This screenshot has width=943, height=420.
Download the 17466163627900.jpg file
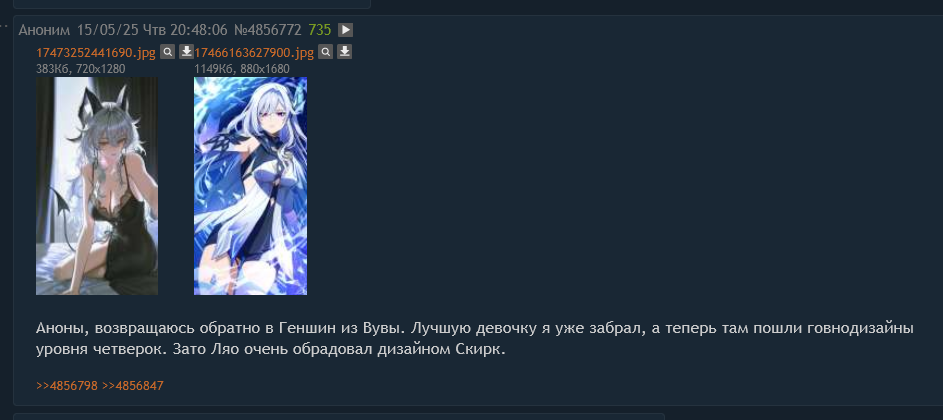tap(344, 52)
